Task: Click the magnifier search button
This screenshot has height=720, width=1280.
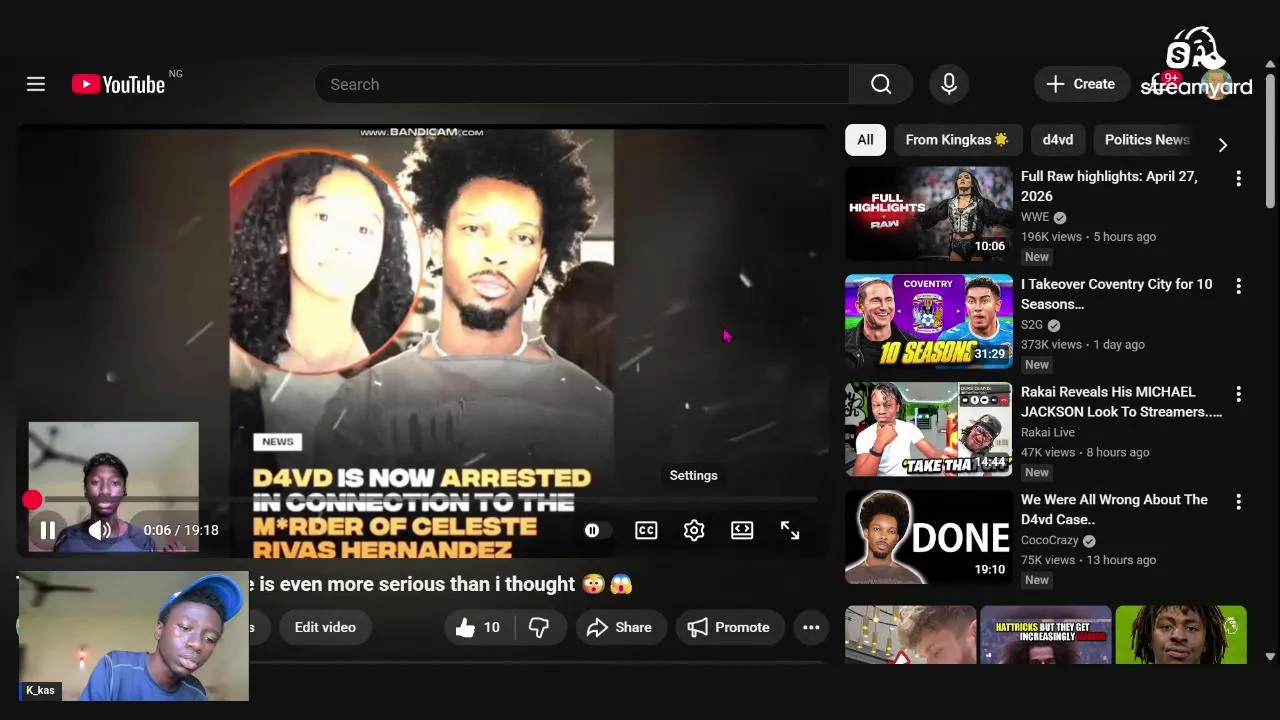Action: 881,84
